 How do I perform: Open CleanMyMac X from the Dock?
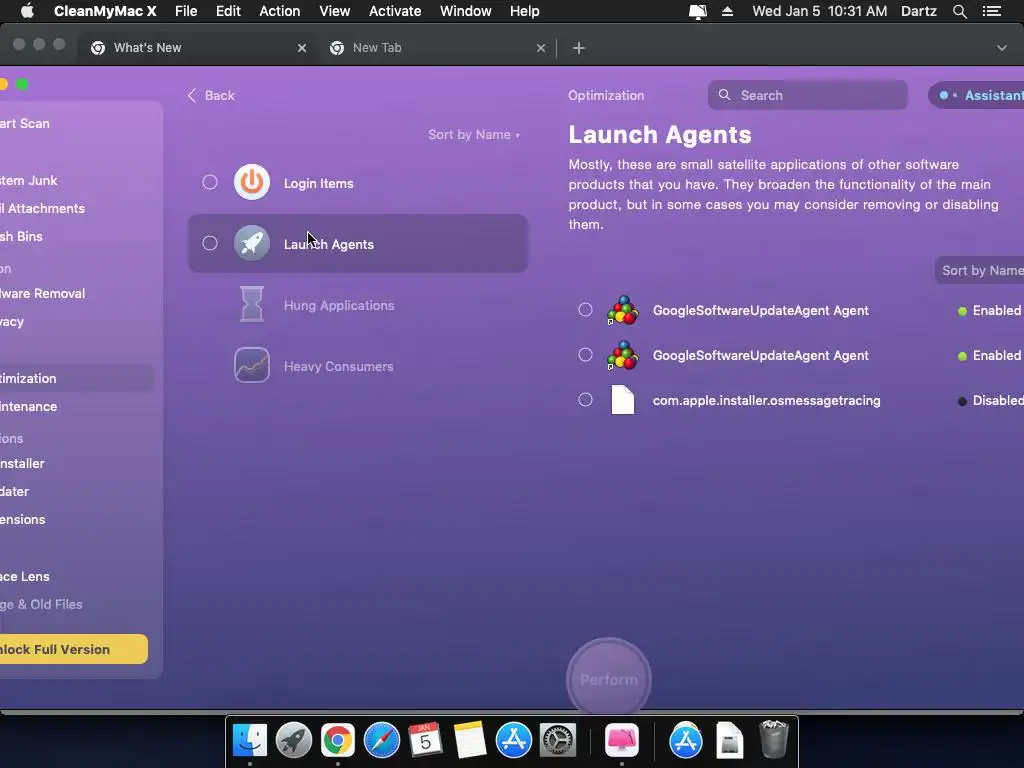[x=622, y=740]
